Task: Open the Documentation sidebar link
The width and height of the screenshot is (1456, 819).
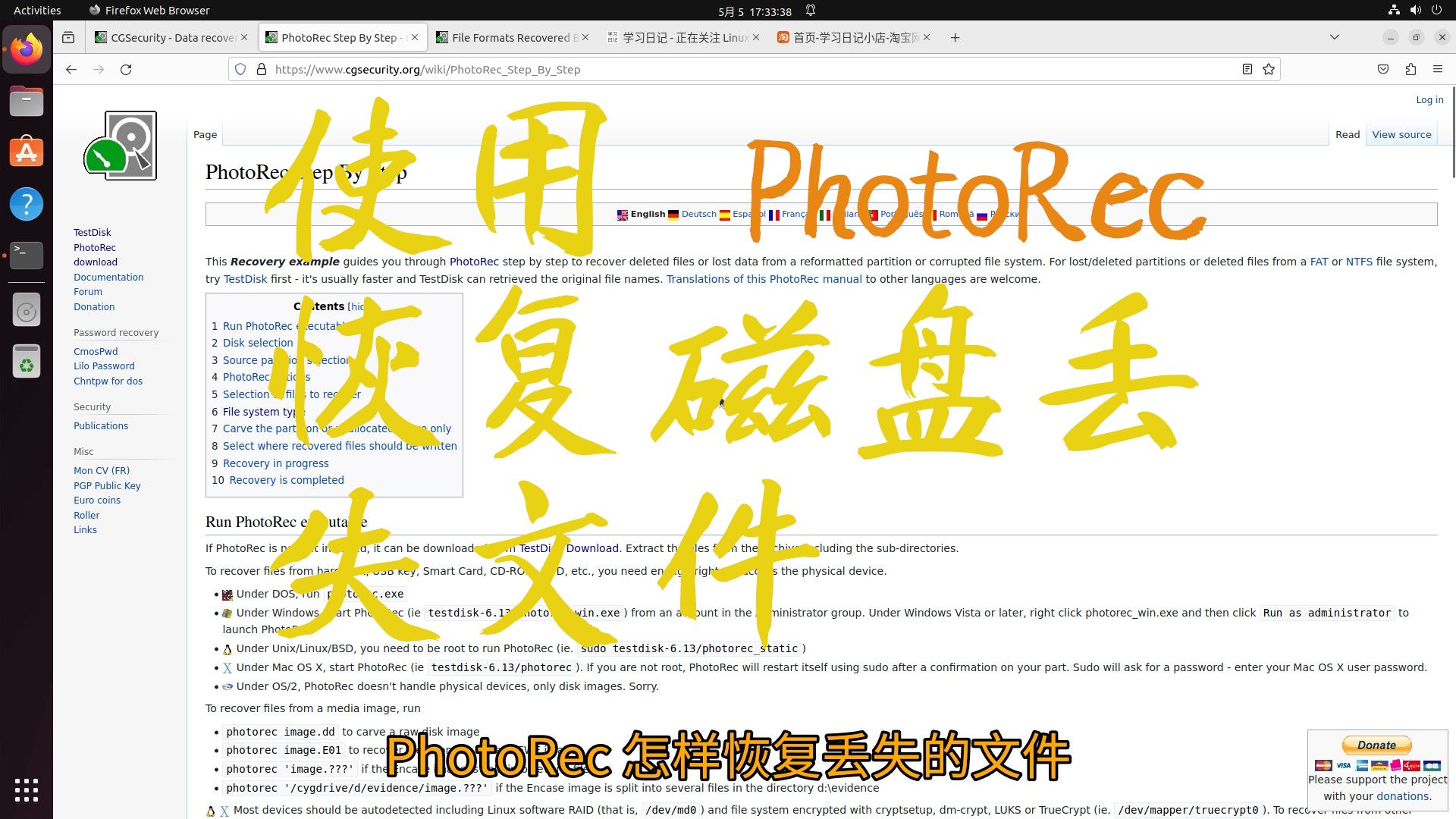Action: [x=108, y=277]
